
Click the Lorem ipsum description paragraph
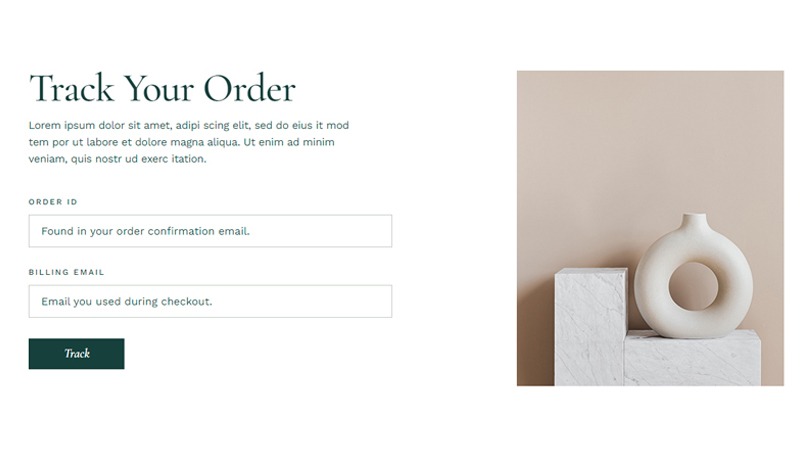click(x=189, y=142)
